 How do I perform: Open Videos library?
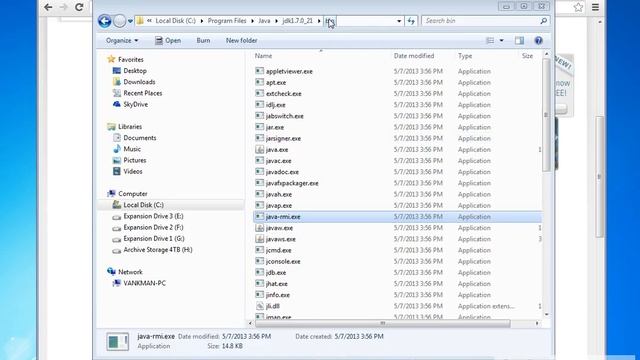click(133, 171)
